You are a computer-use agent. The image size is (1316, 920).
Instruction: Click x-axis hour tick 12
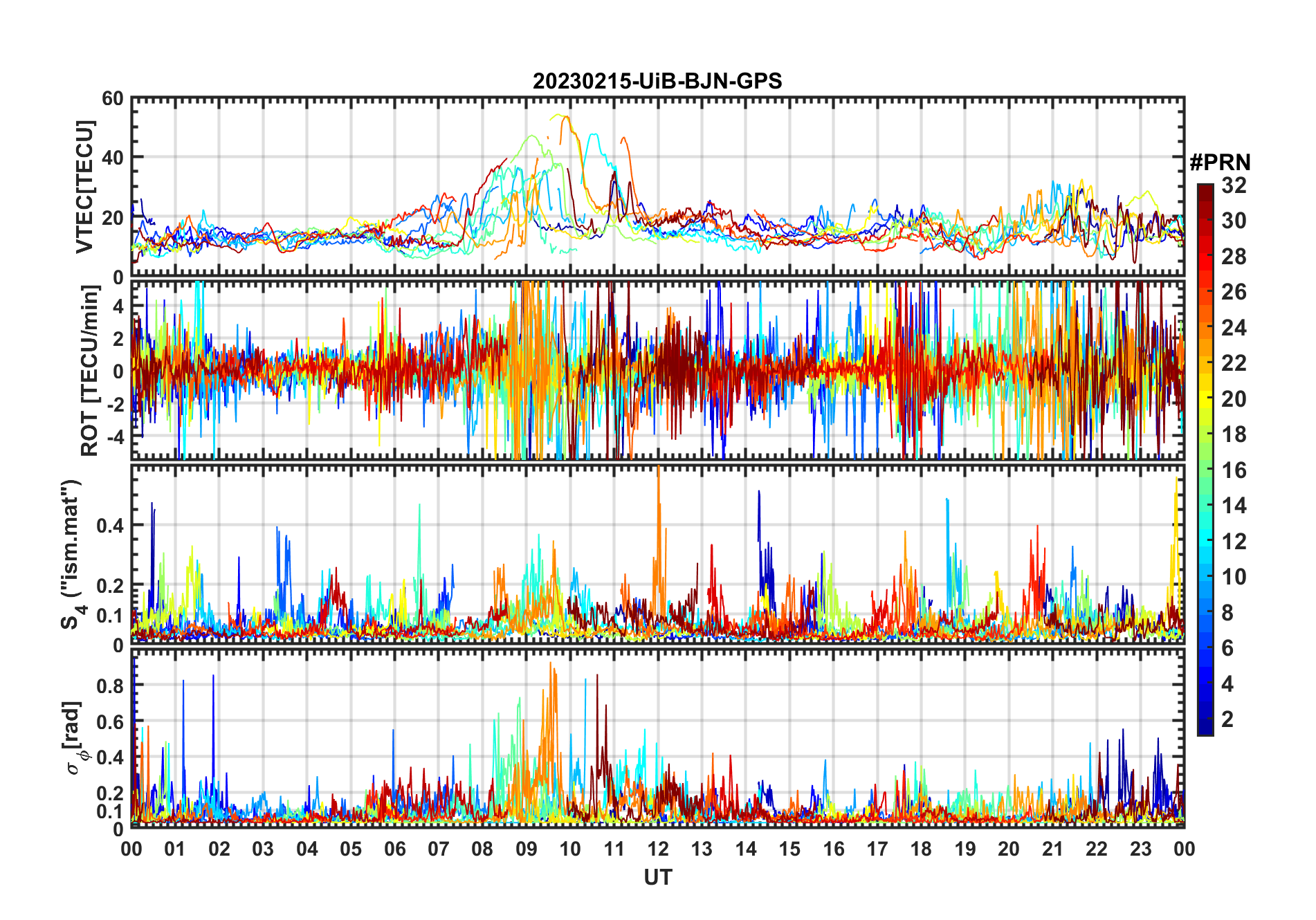click(x=658, y=849)
